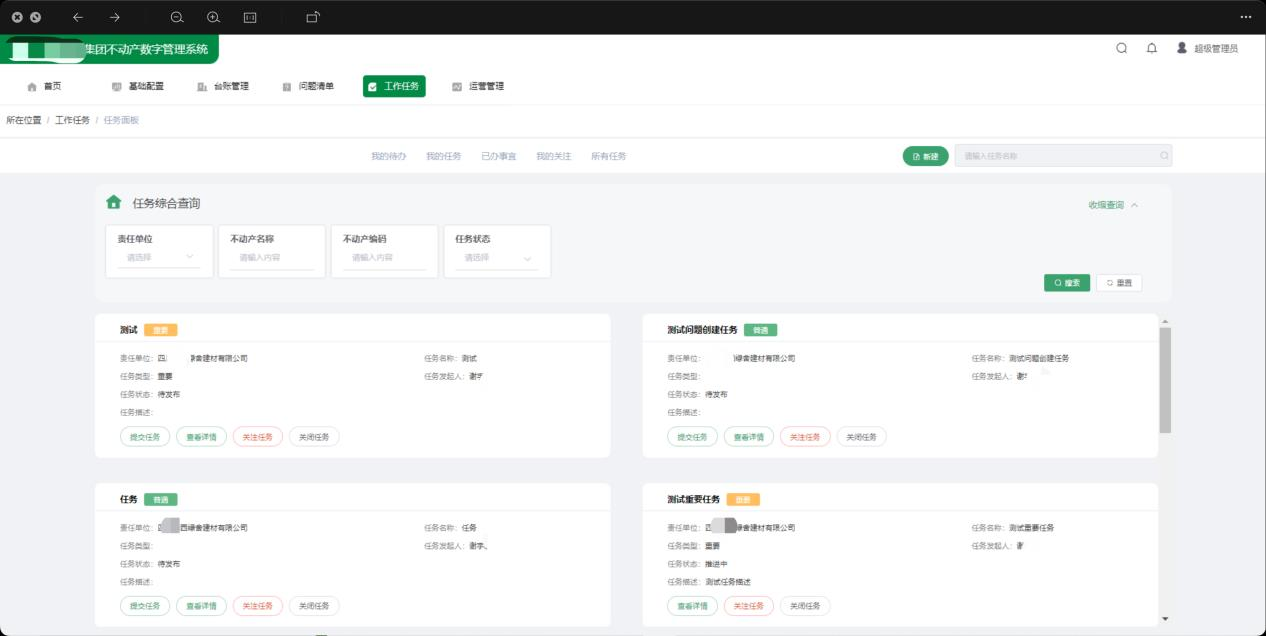
Task: Click the home icon beside 任务综合查询
Action: click(114, 202)
